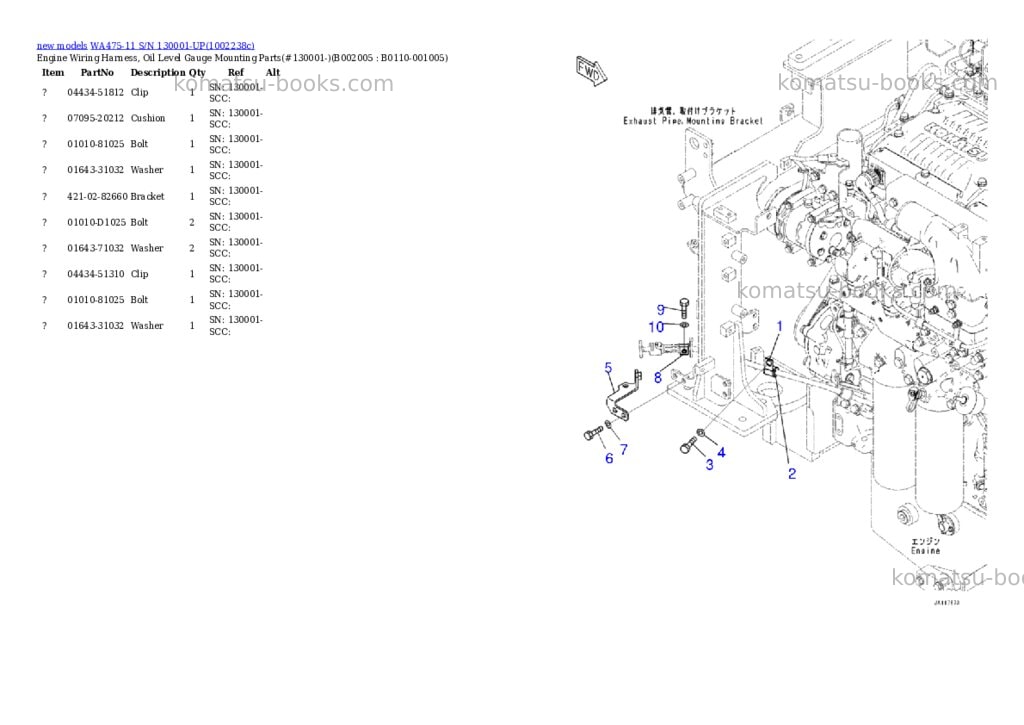
Task: Select part number 04434-51812
Action: 95,92
